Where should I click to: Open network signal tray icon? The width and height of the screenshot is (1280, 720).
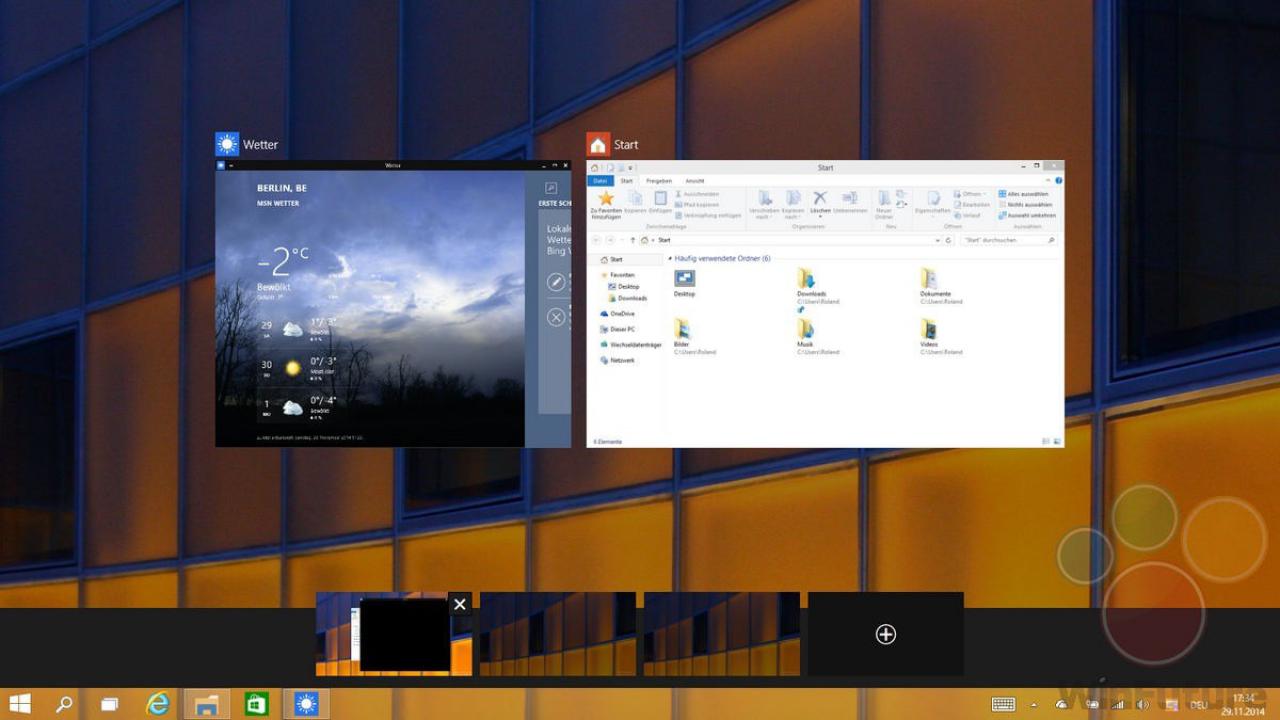(x=1116, y=705)
